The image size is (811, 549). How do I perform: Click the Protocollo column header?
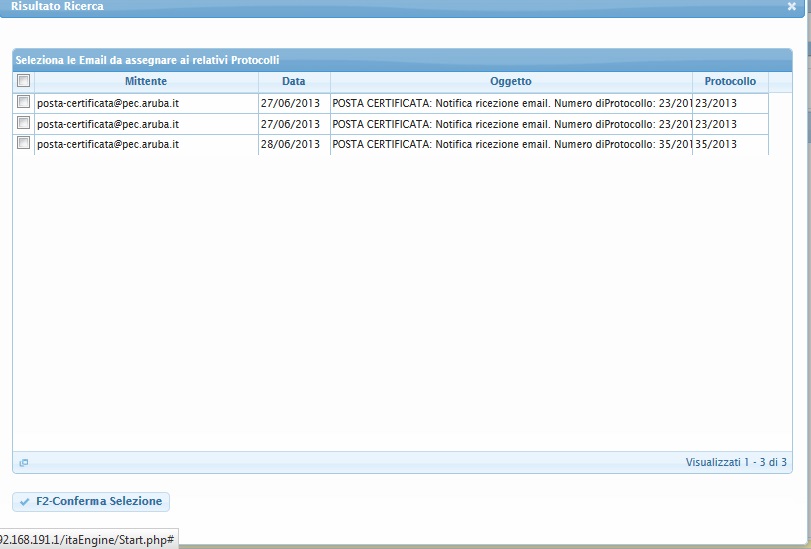[729, 81]
